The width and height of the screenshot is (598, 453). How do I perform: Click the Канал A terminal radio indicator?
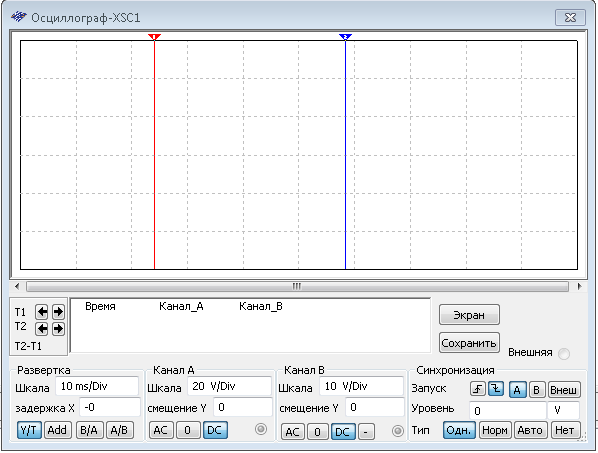tap(261, 429)
